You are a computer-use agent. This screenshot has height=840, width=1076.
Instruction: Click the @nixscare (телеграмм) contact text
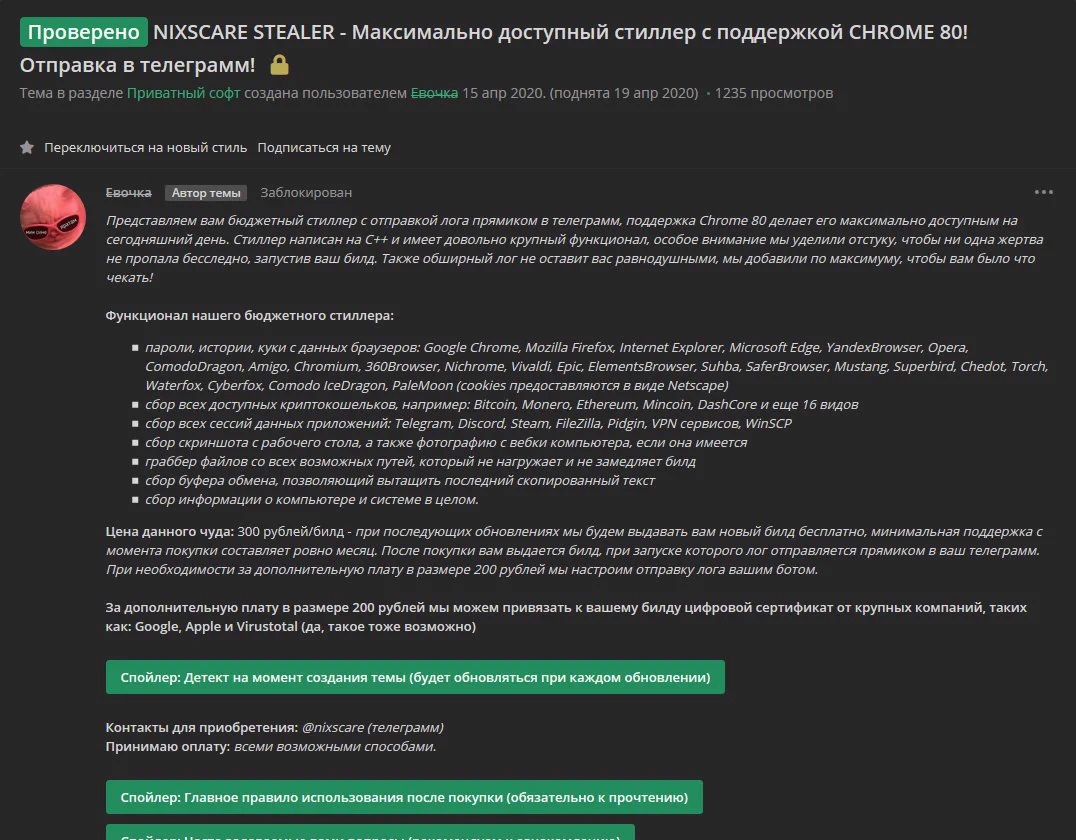pos(373,727)
